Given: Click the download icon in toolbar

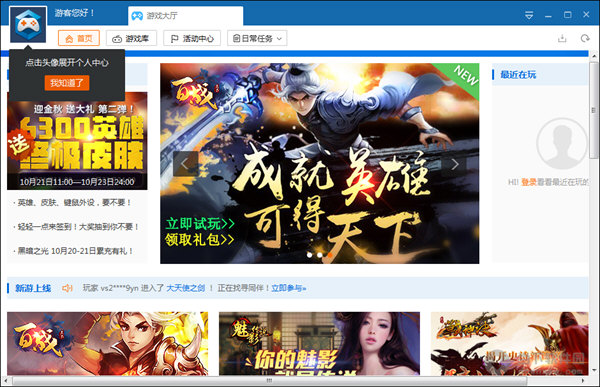Looking at the screenshot, I should pyautogui.click(x=562, y=38).
